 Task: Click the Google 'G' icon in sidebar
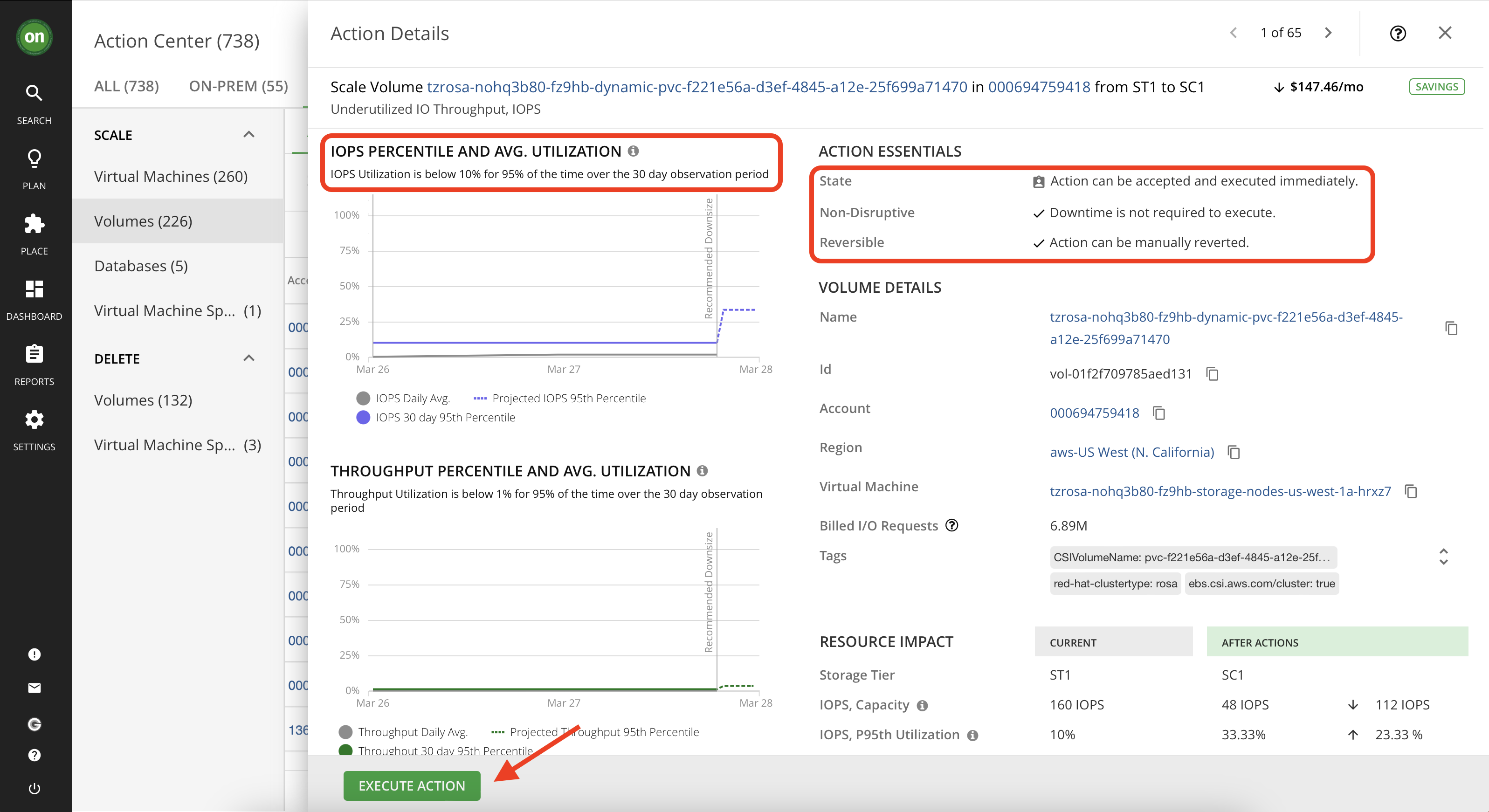point(34,724)
